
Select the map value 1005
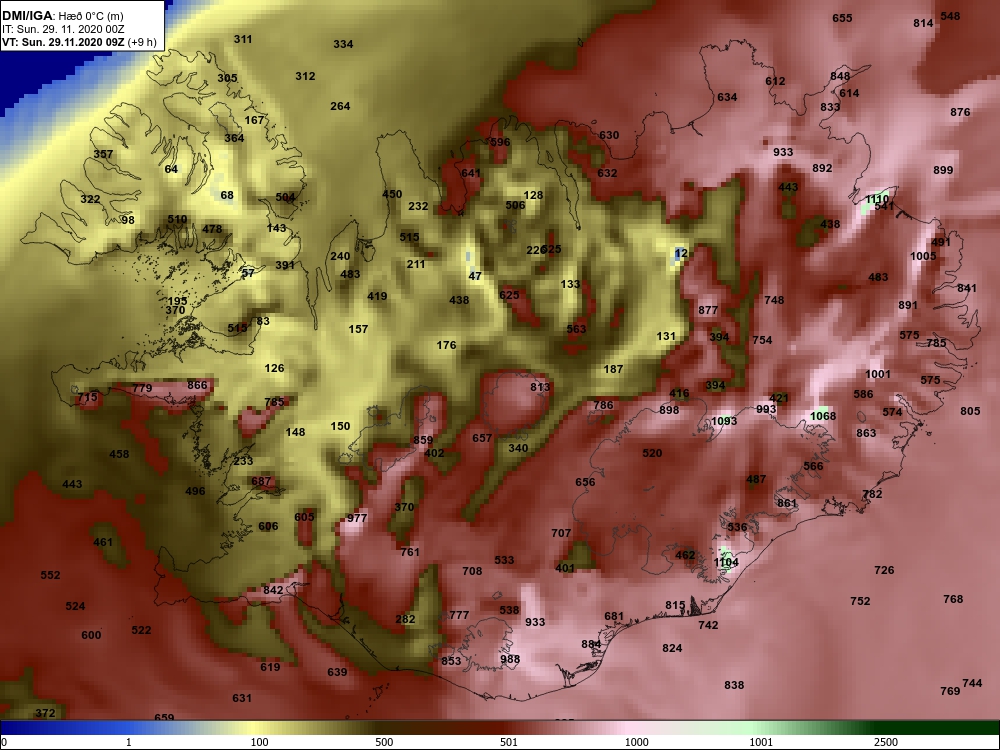(x=923, y=256)
